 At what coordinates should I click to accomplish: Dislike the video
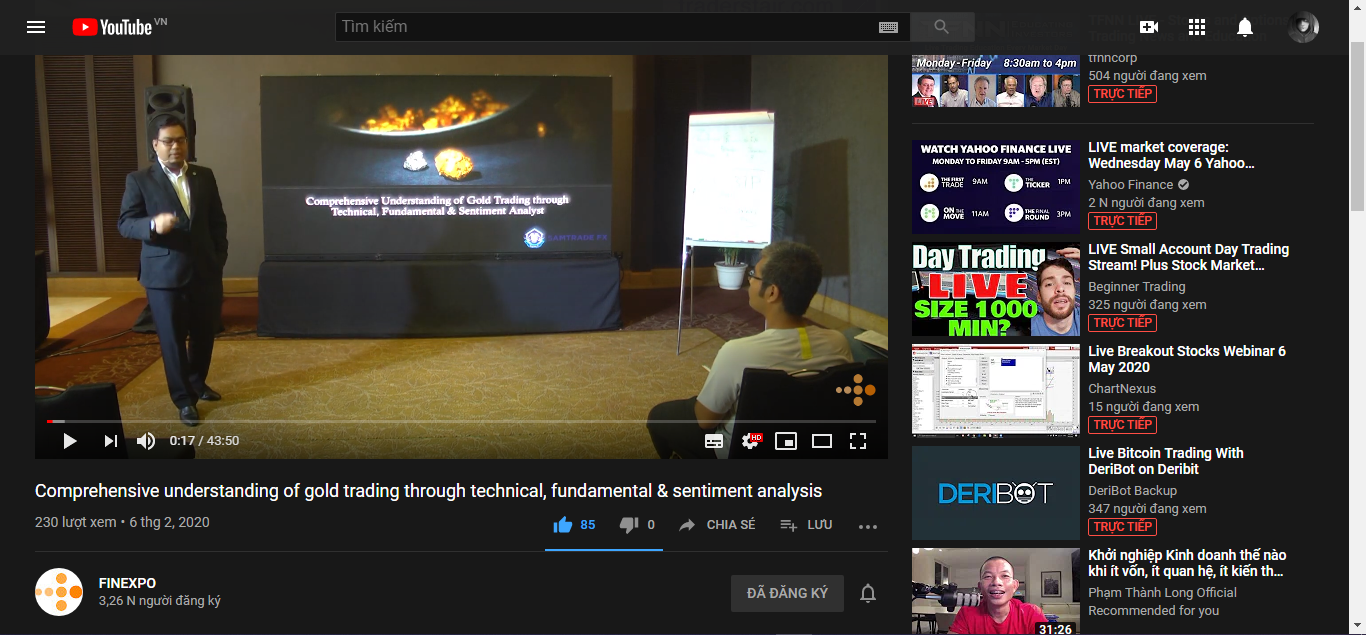[x=637, y=525]
